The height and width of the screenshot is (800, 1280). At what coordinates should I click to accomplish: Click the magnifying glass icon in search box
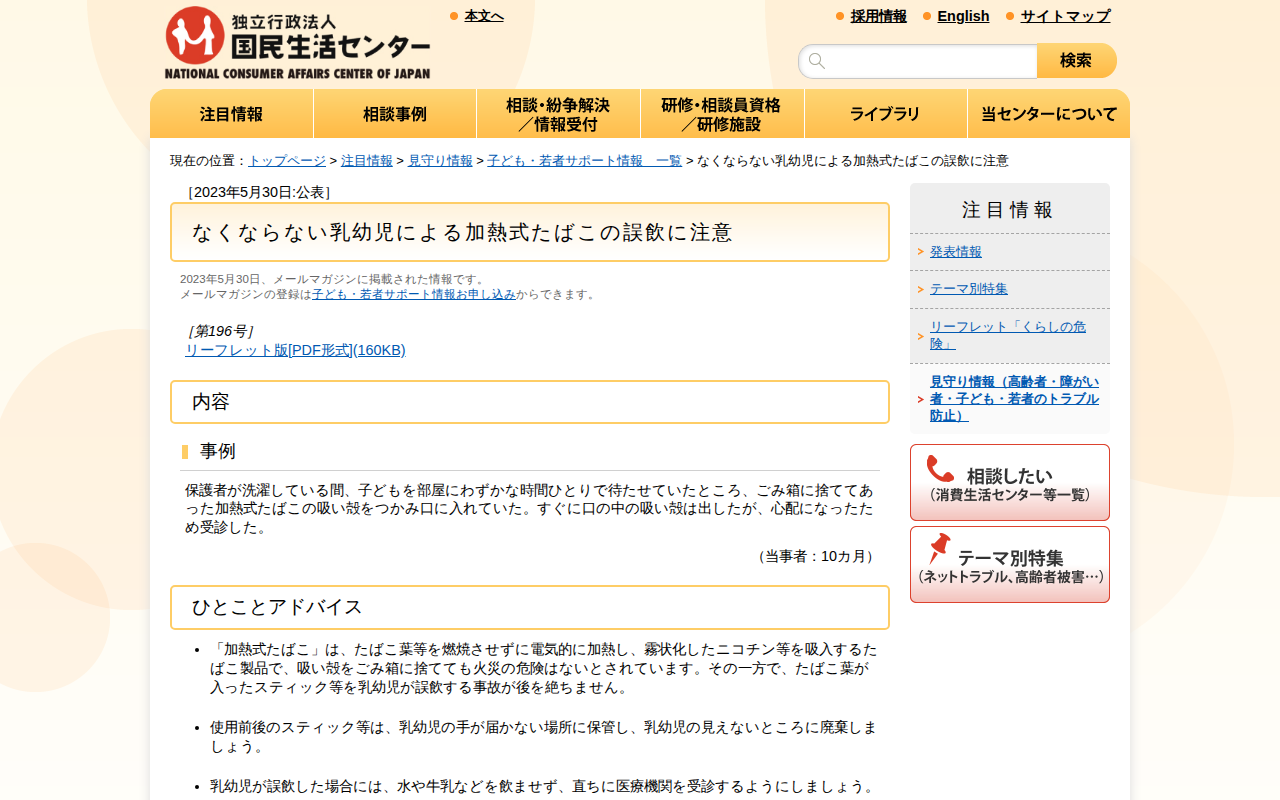[x=817, y=61]
